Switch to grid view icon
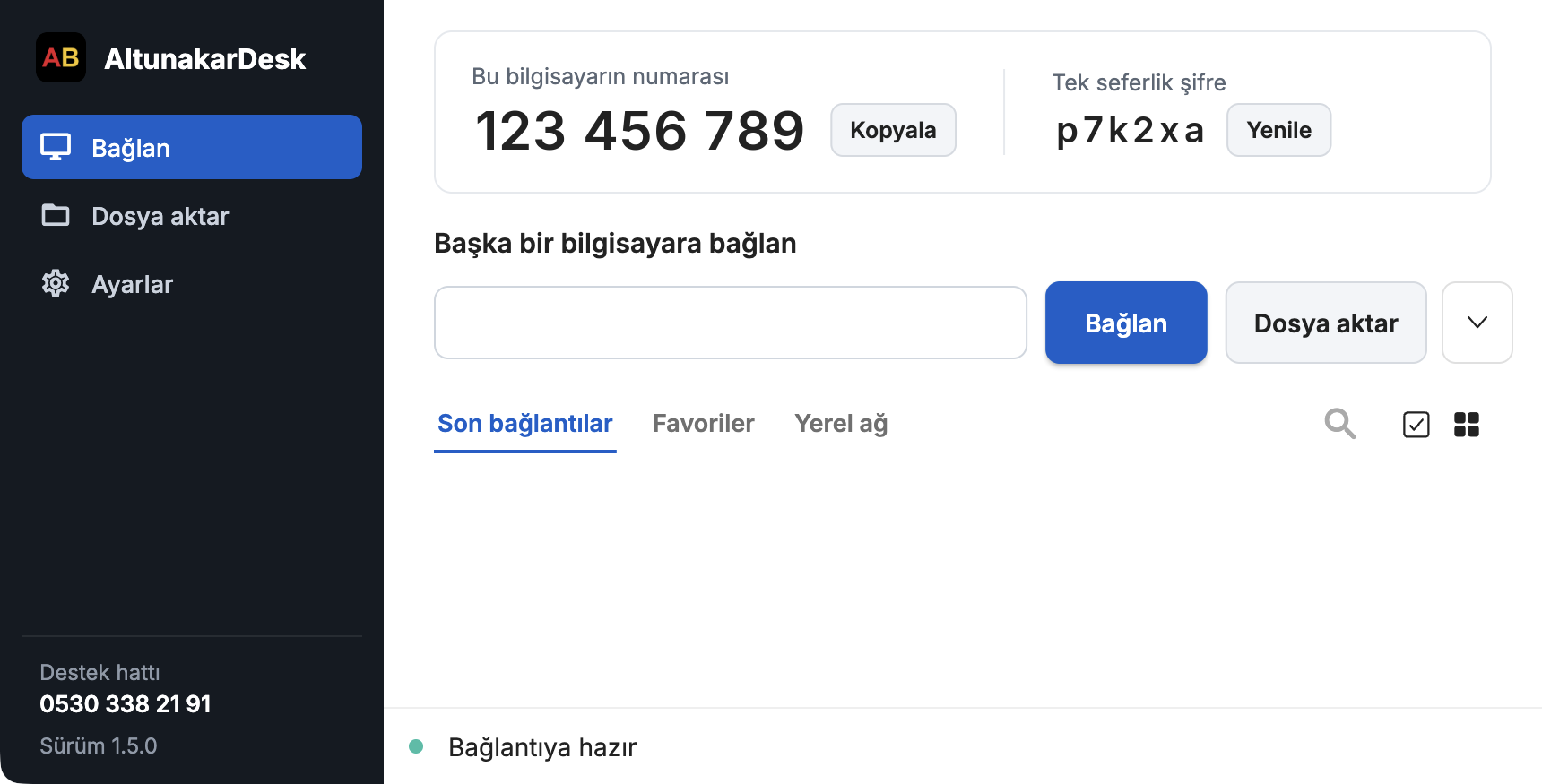The height and width of the screenshot is (784, 1542). pyautogui.click(x=1467, y=424)
